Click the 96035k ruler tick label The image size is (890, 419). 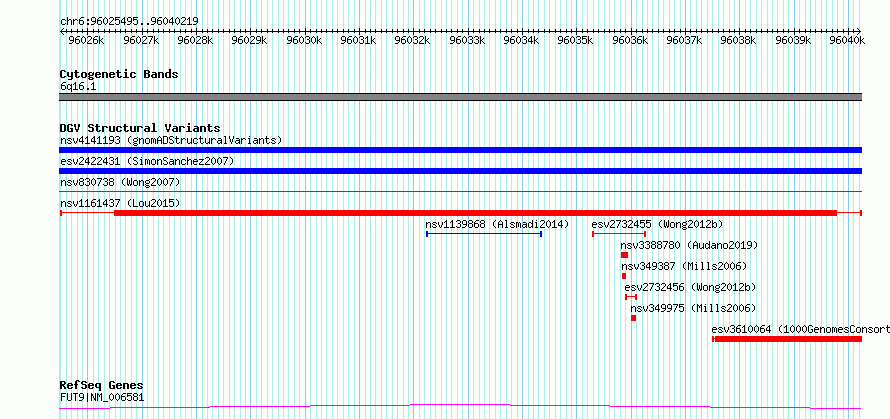(x=576, y=40)
